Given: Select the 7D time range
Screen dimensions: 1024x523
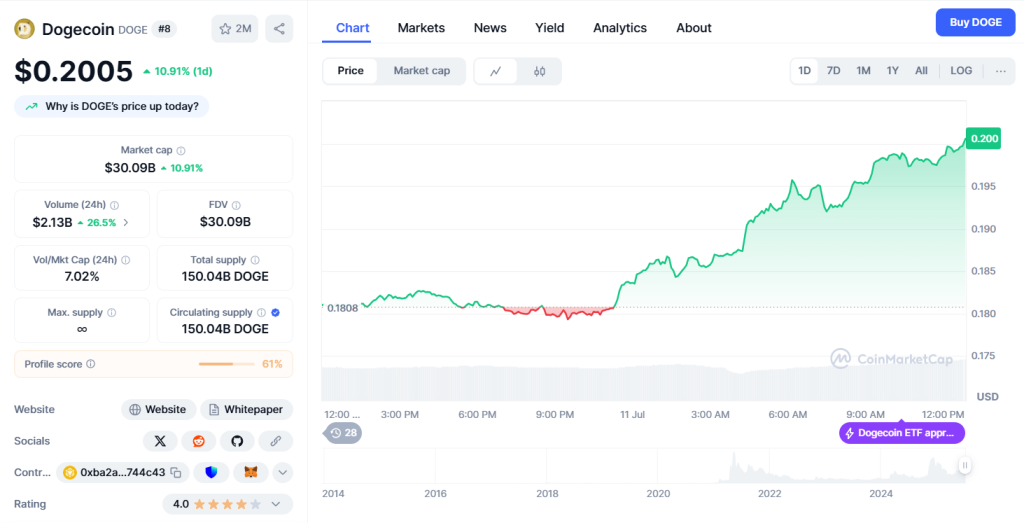Looking at the screenshot, I should pos(834,71).
